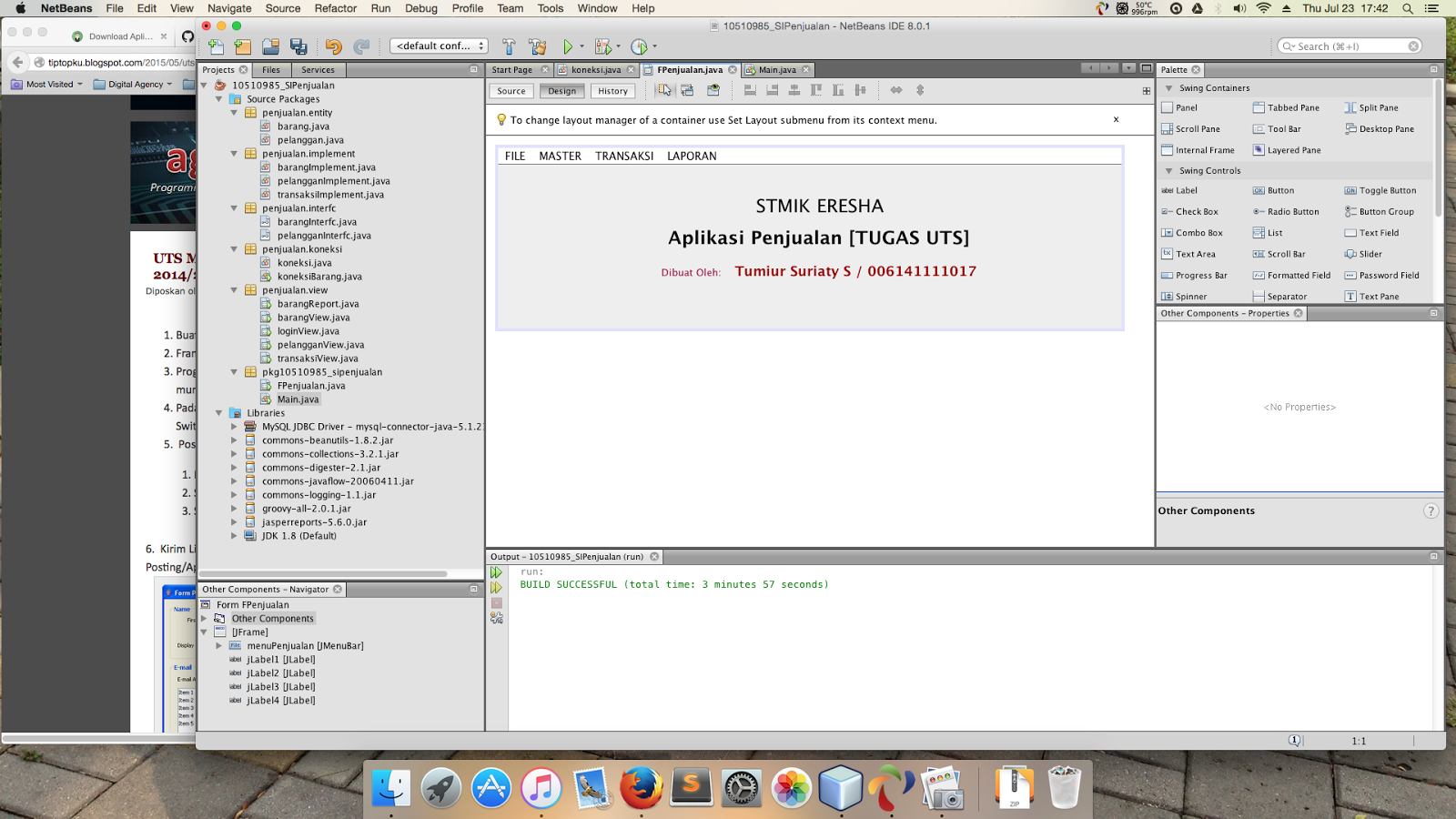Open Firefox from the Dock
Screen dimensions: 1456x819
[x=641, y=787]
